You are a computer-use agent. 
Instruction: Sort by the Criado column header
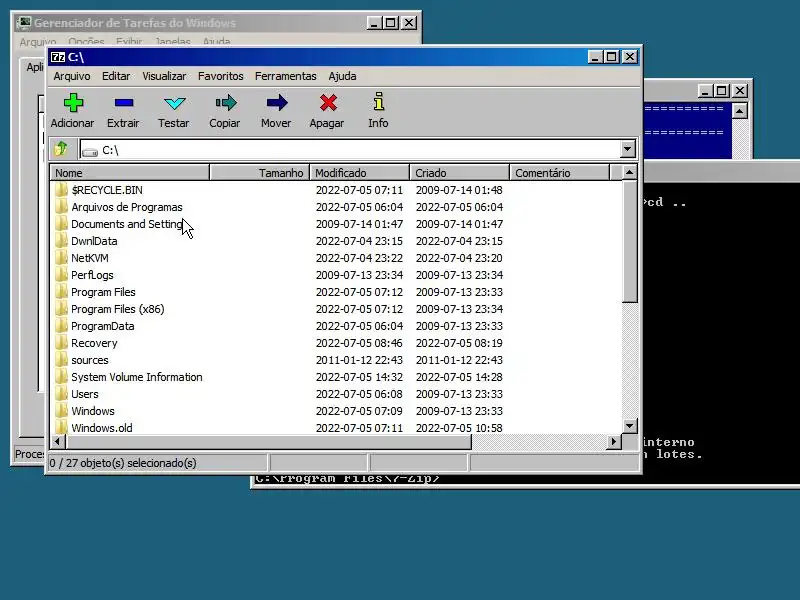pos(459,172)
